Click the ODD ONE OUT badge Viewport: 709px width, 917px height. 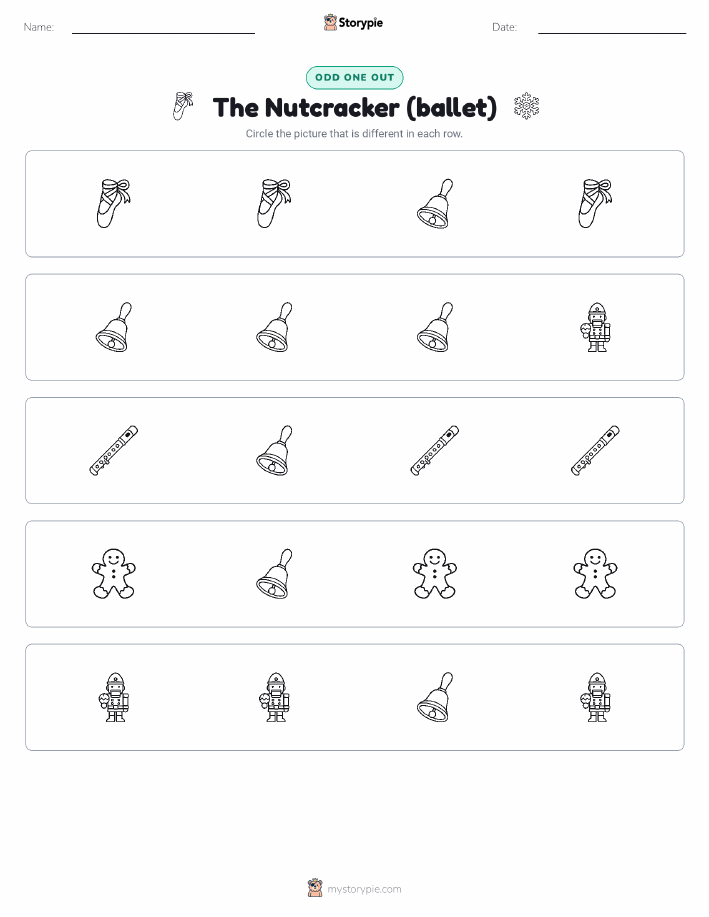(354, 77)
